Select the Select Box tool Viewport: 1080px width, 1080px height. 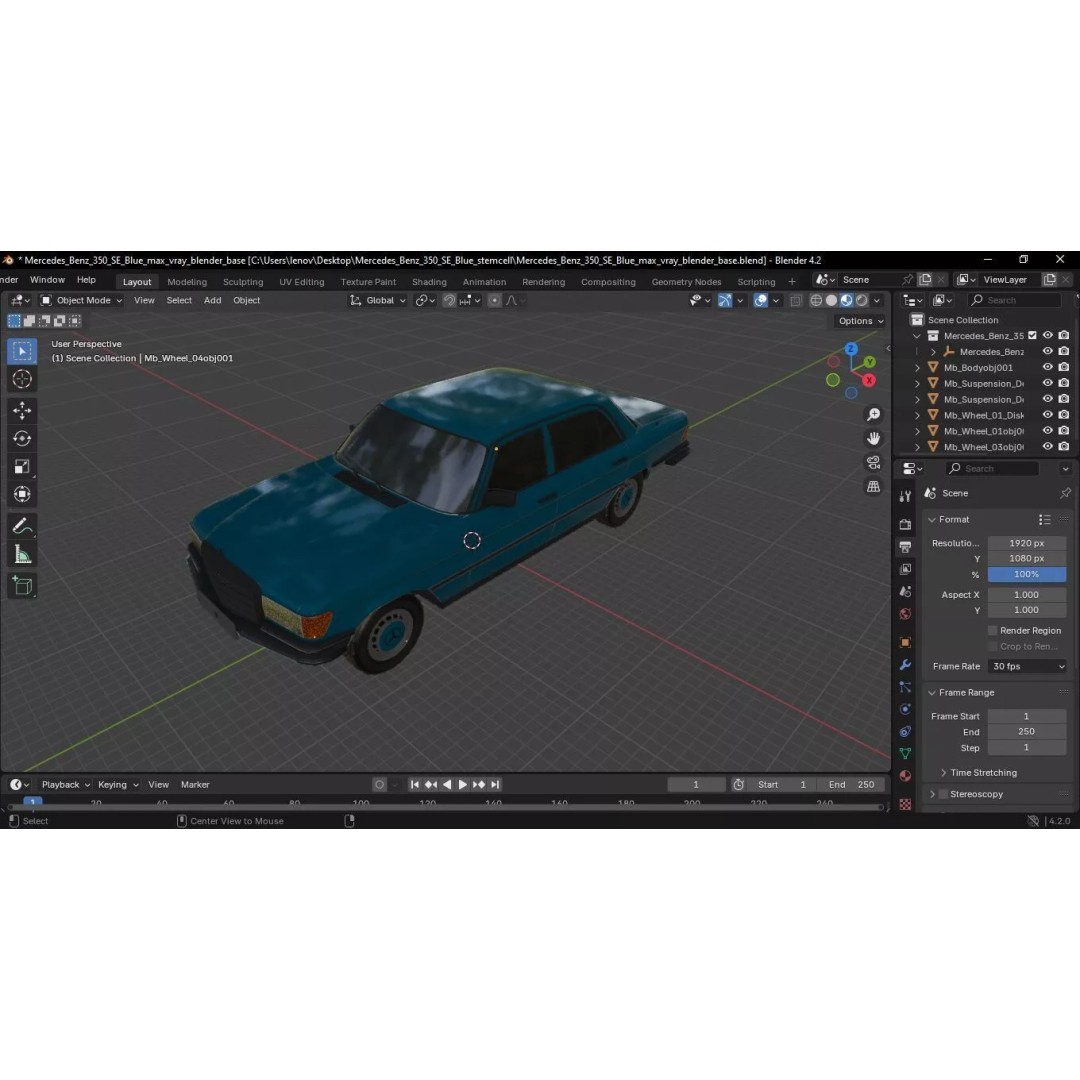coord(22,351)
